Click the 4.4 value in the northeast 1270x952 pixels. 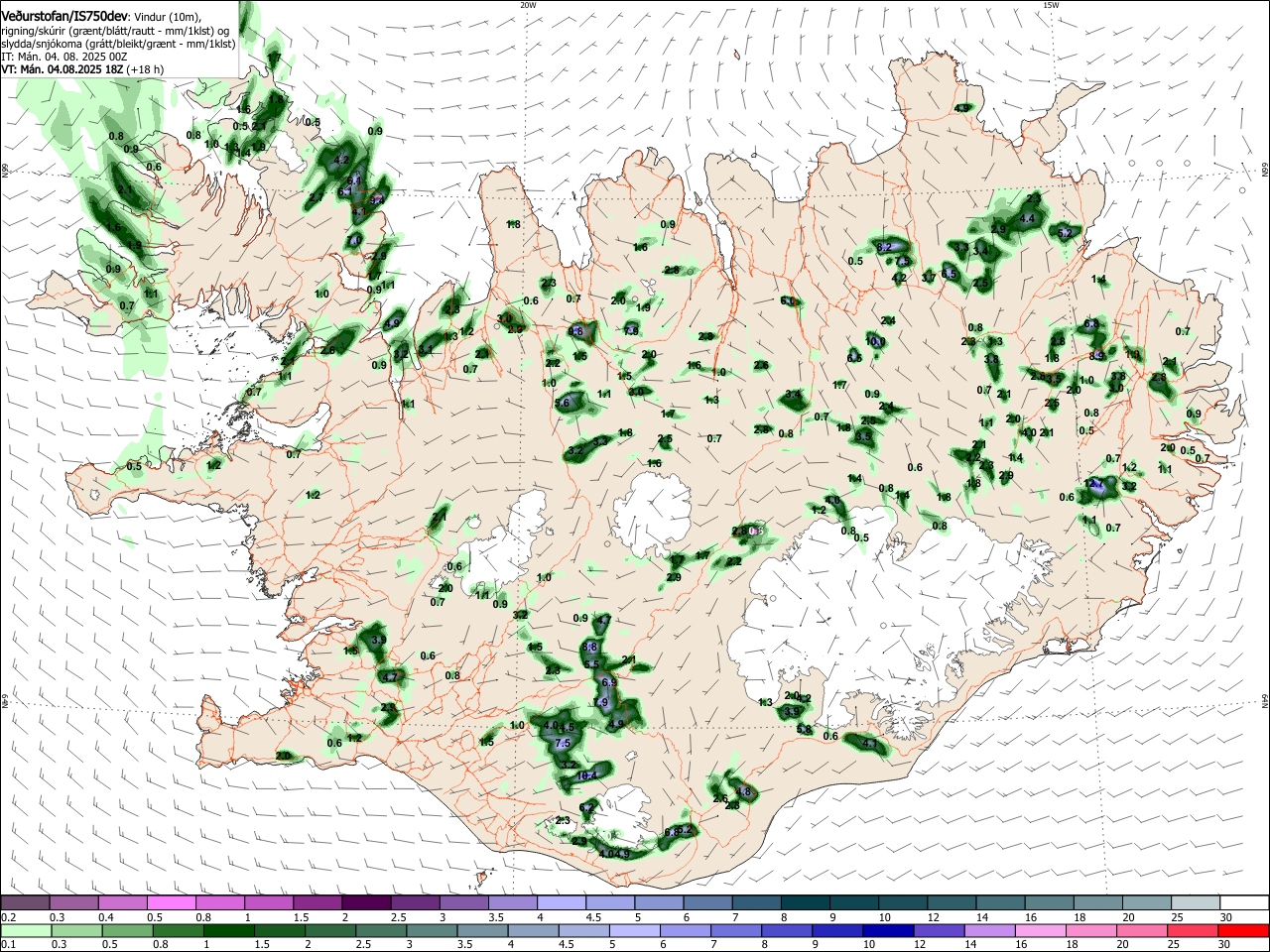pyautogui.click(x=1028, y=218)
